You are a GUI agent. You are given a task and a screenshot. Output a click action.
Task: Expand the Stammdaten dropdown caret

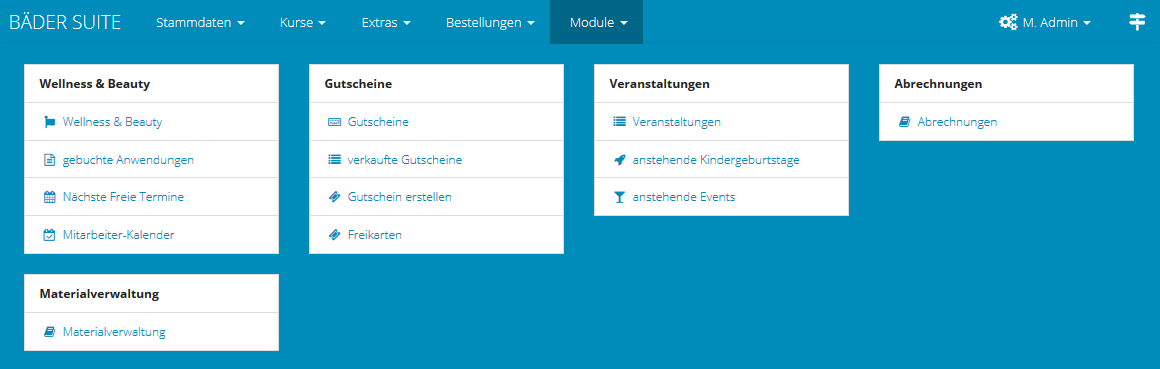pos(241,24)
